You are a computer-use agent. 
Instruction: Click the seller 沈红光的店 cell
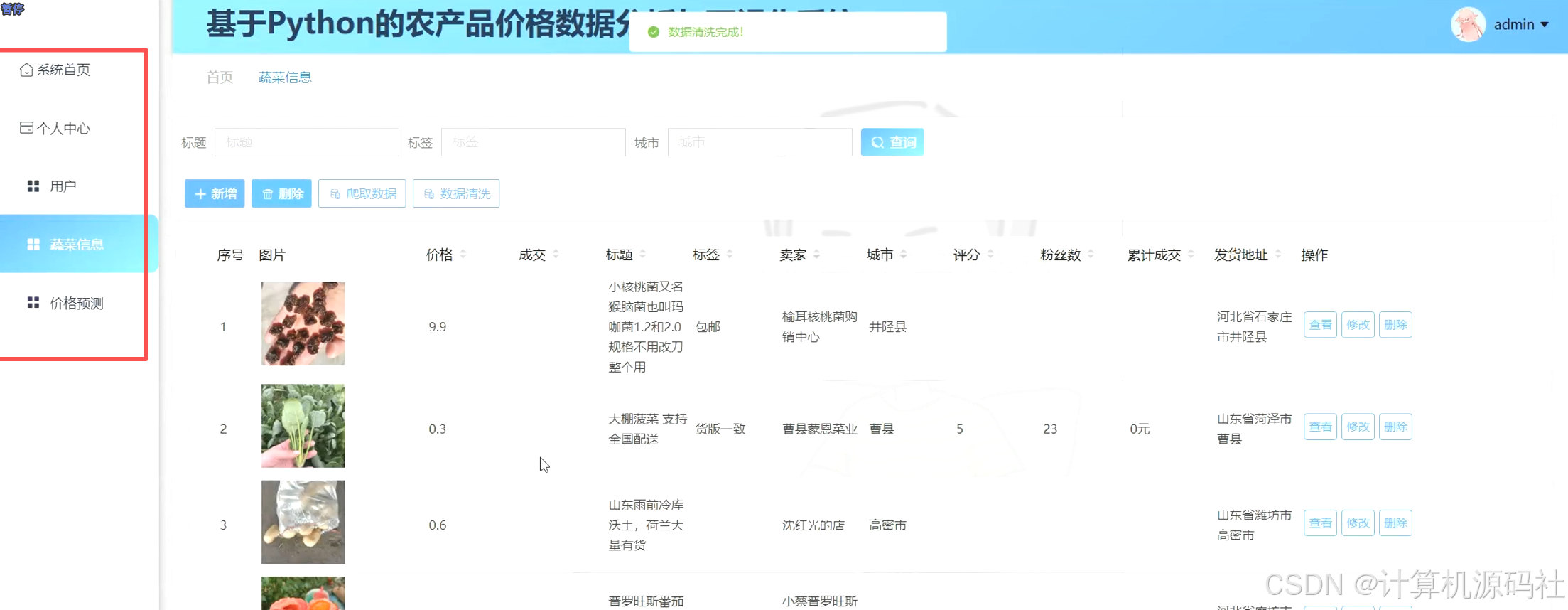813,525
